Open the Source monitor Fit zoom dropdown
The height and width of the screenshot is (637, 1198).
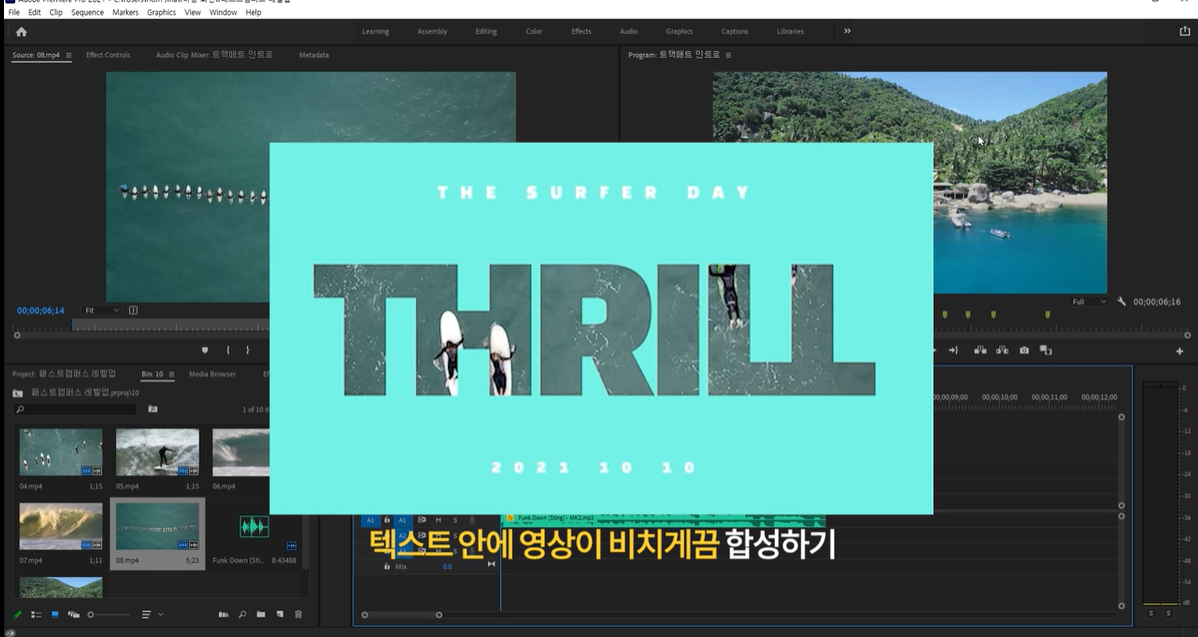tap(102, 310)
